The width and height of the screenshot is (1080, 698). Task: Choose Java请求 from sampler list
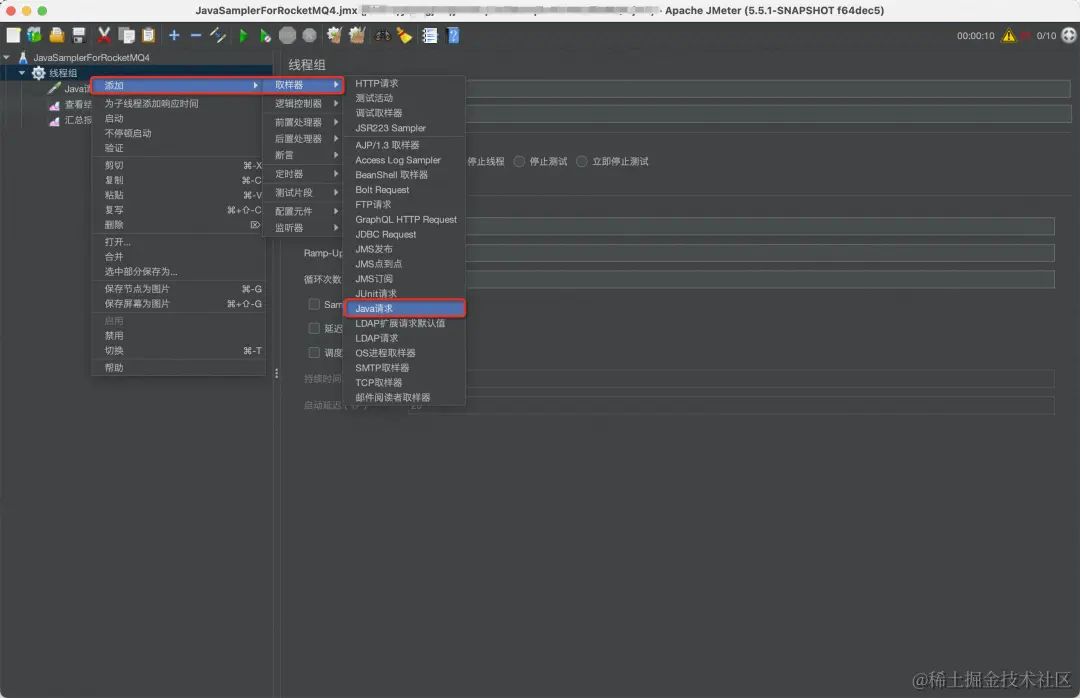tap(405, 308)
